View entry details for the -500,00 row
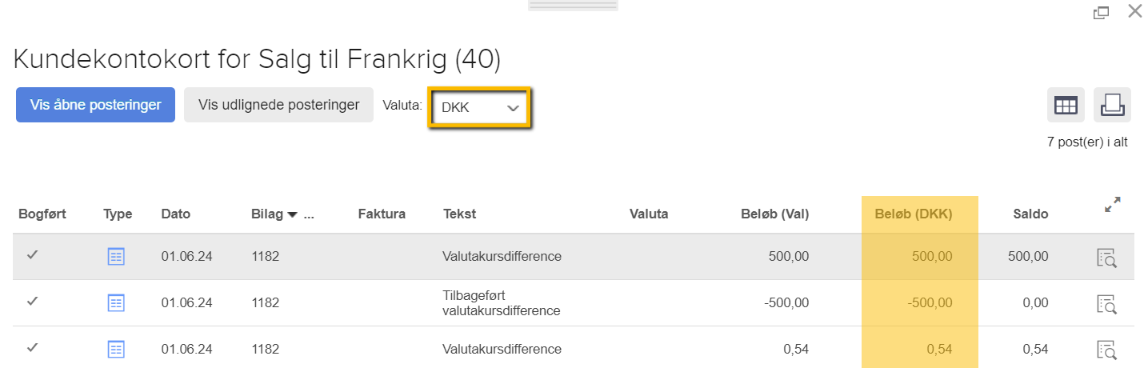 (x=1107, y=303)
